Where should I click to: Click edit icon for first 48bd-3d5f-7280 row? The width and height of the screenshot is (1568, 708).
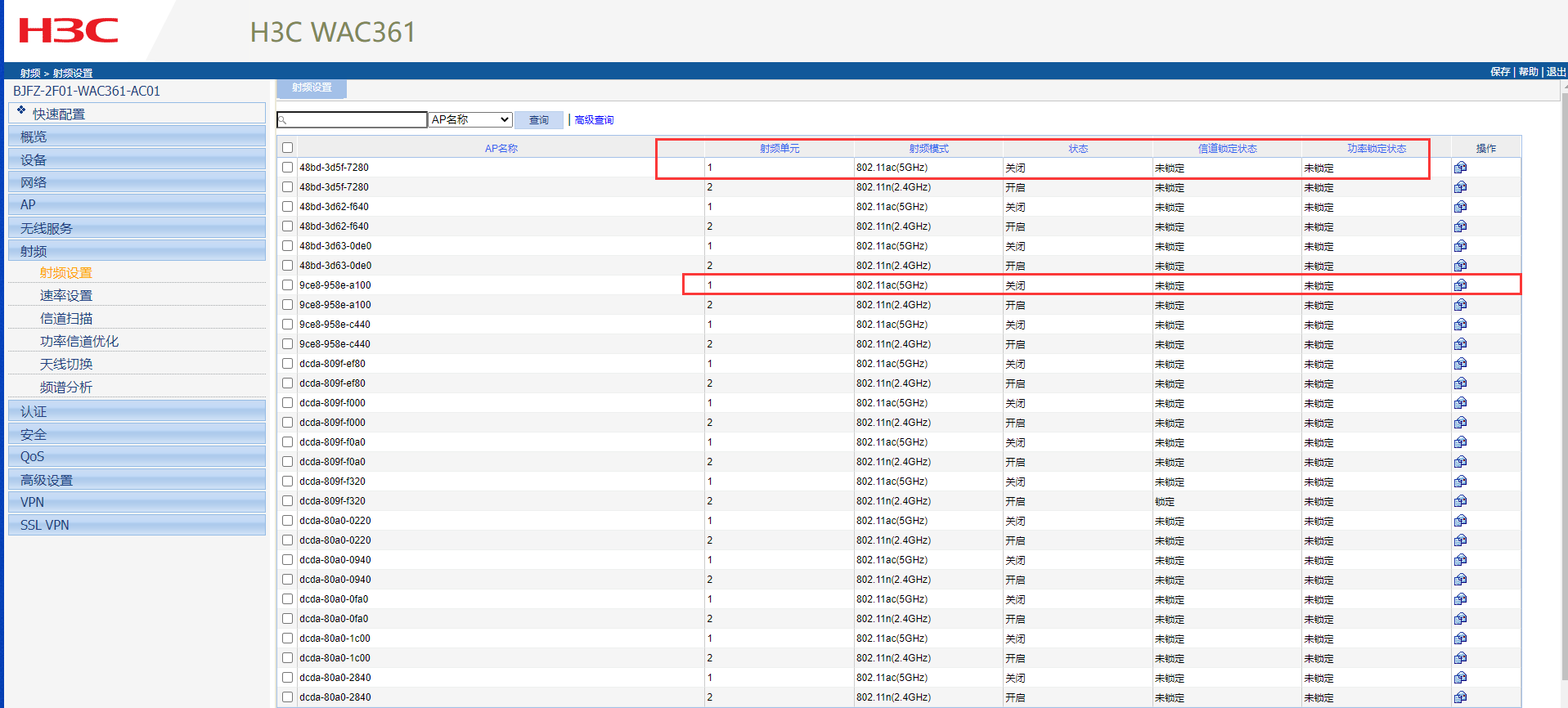[1460, 168]
